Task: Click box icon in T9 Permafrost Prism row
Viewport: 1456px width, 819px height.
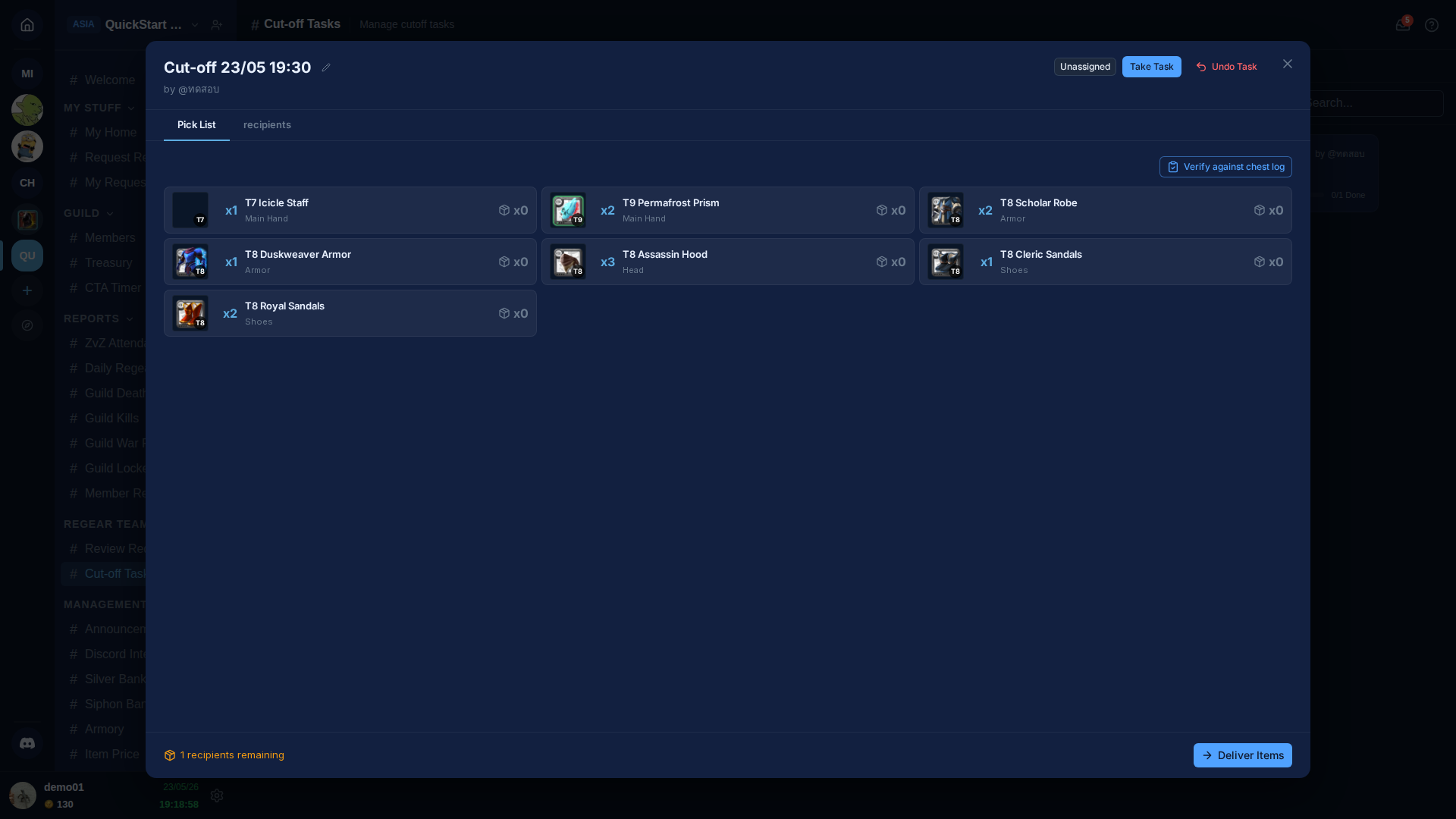Action: tap(882, 210)
